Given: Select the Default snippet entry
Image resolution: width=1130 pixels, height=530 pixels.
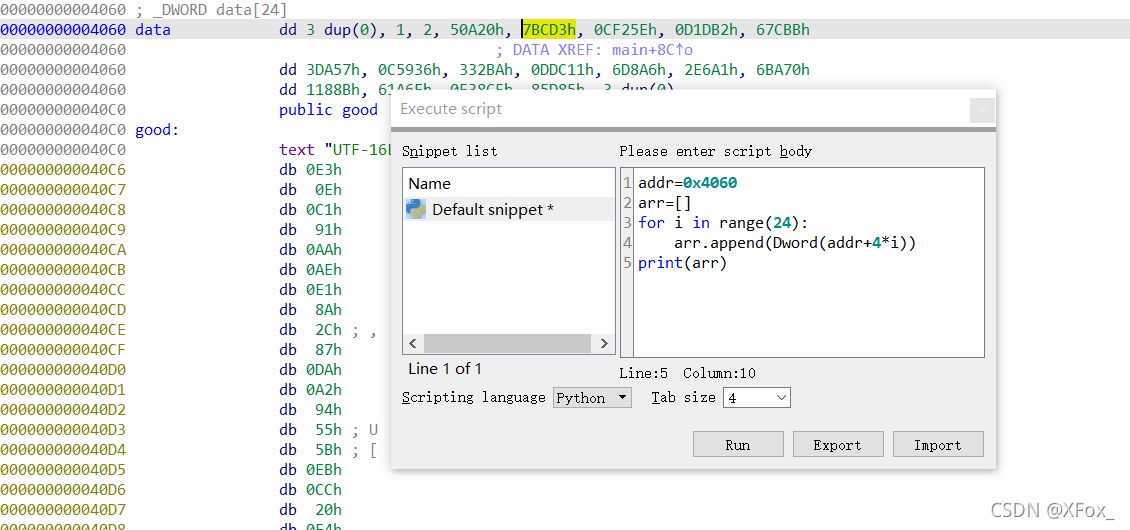Looking at the screenshot, I should click(x=509, y=209).
